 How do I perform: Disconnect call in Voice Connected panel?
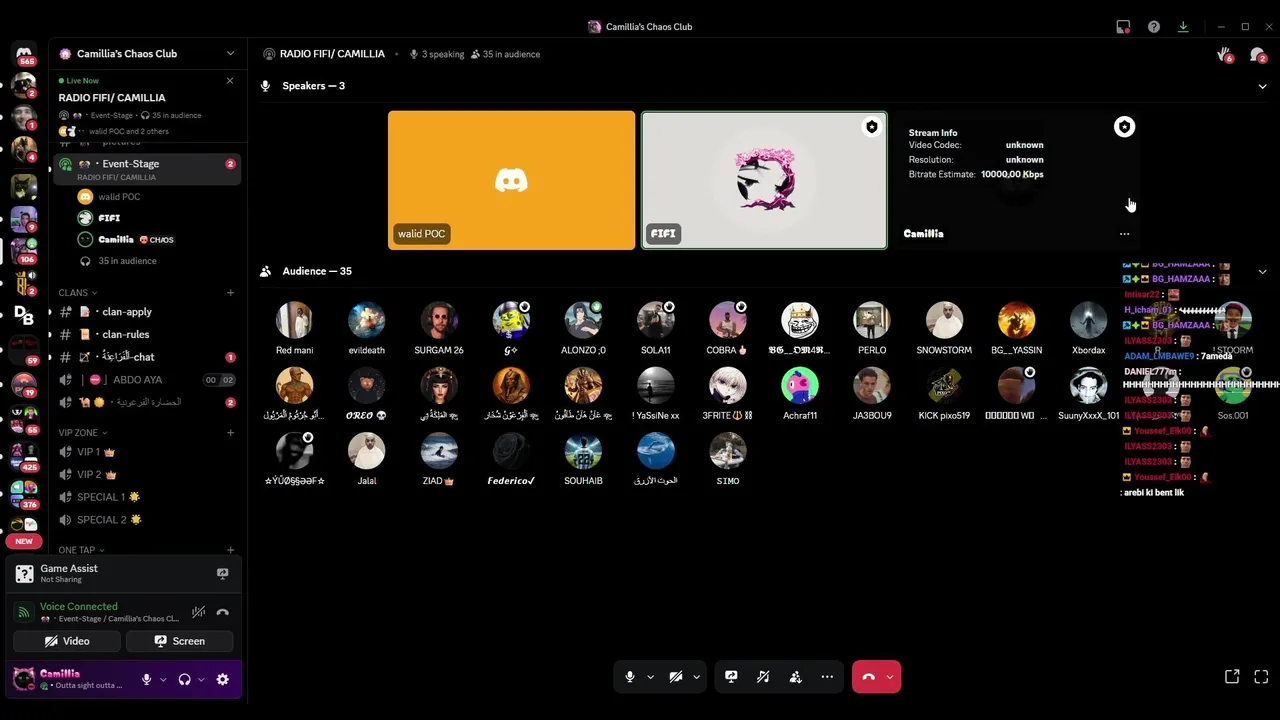[x=222, y=612]
